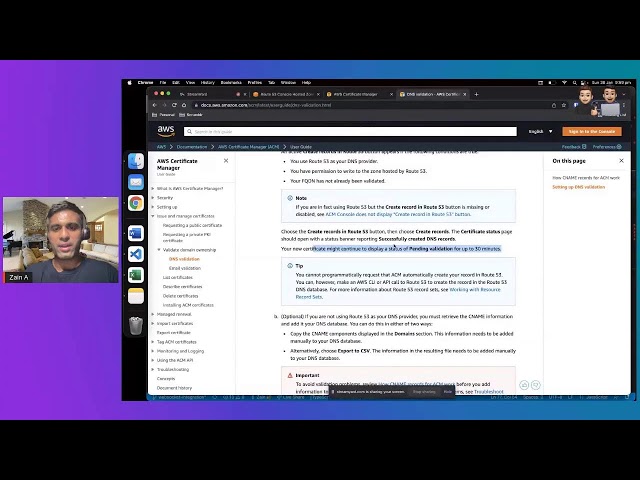Screen dimensions: 640x480
Task: Open the Bookmarks menu
Action: coord(231,82)
